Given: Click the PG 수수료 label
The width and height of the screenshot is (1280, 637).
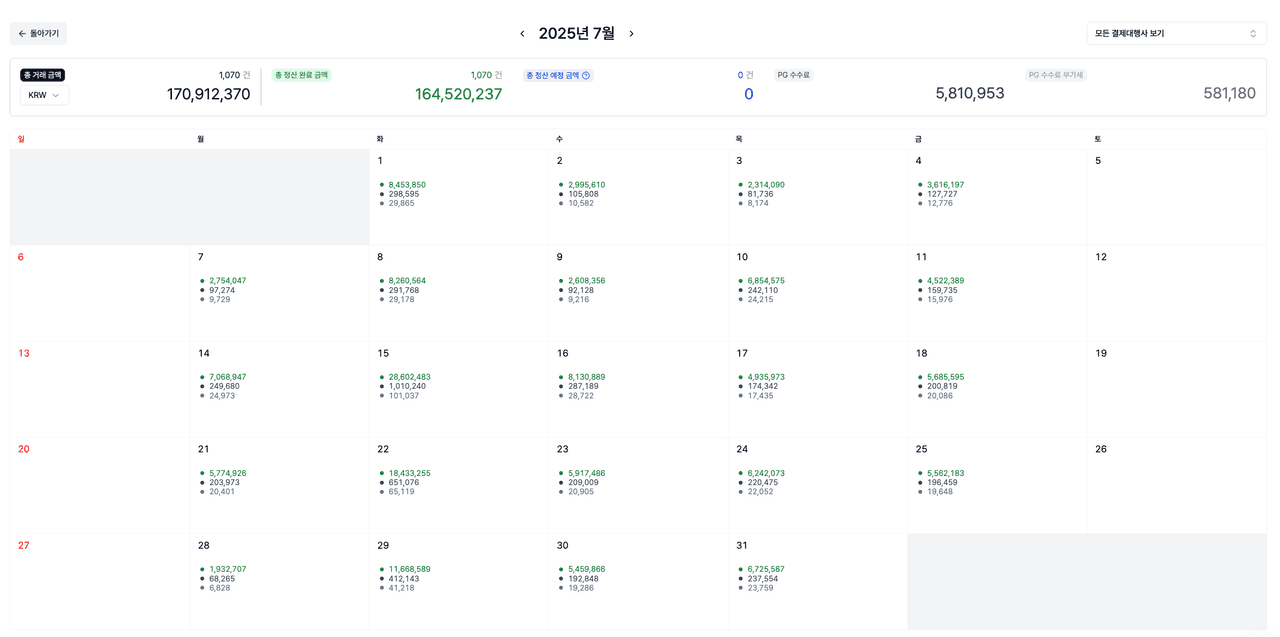Looking at the screenshot, I should [x=794, y=75].
